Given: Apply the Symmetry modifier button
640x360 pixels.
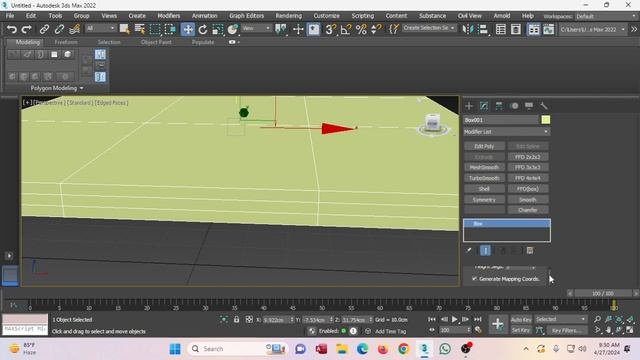Looking at the screenshot, I should (484, 200).
